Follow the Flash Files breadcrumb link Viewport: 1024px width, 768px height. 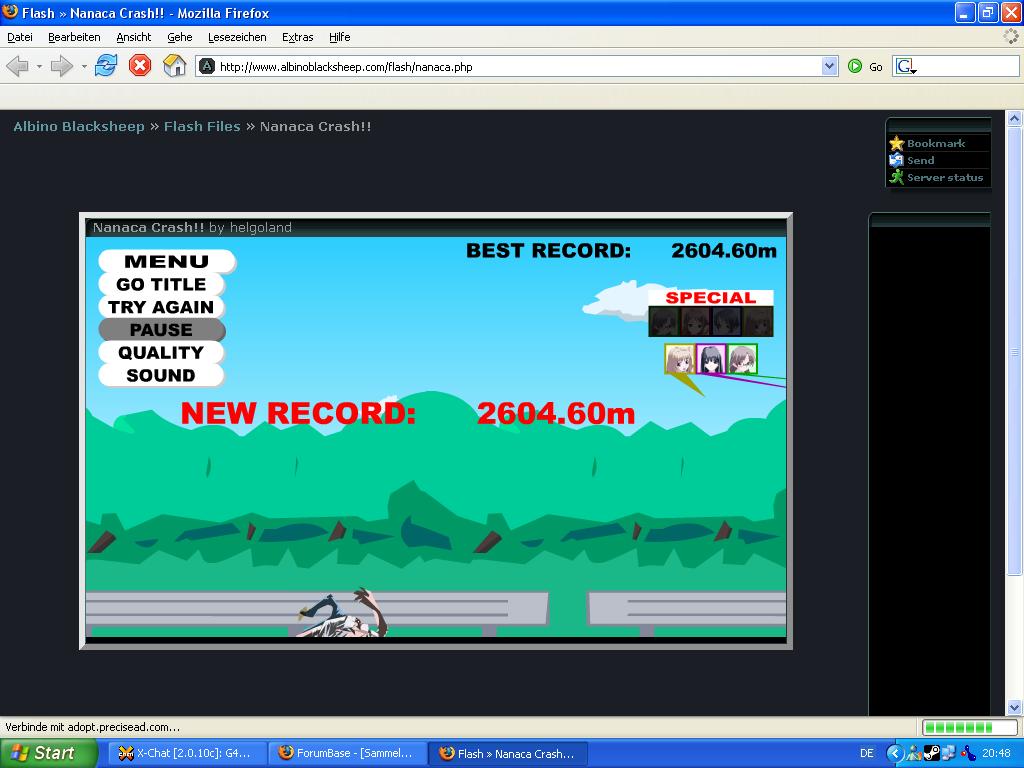[202, 127]
